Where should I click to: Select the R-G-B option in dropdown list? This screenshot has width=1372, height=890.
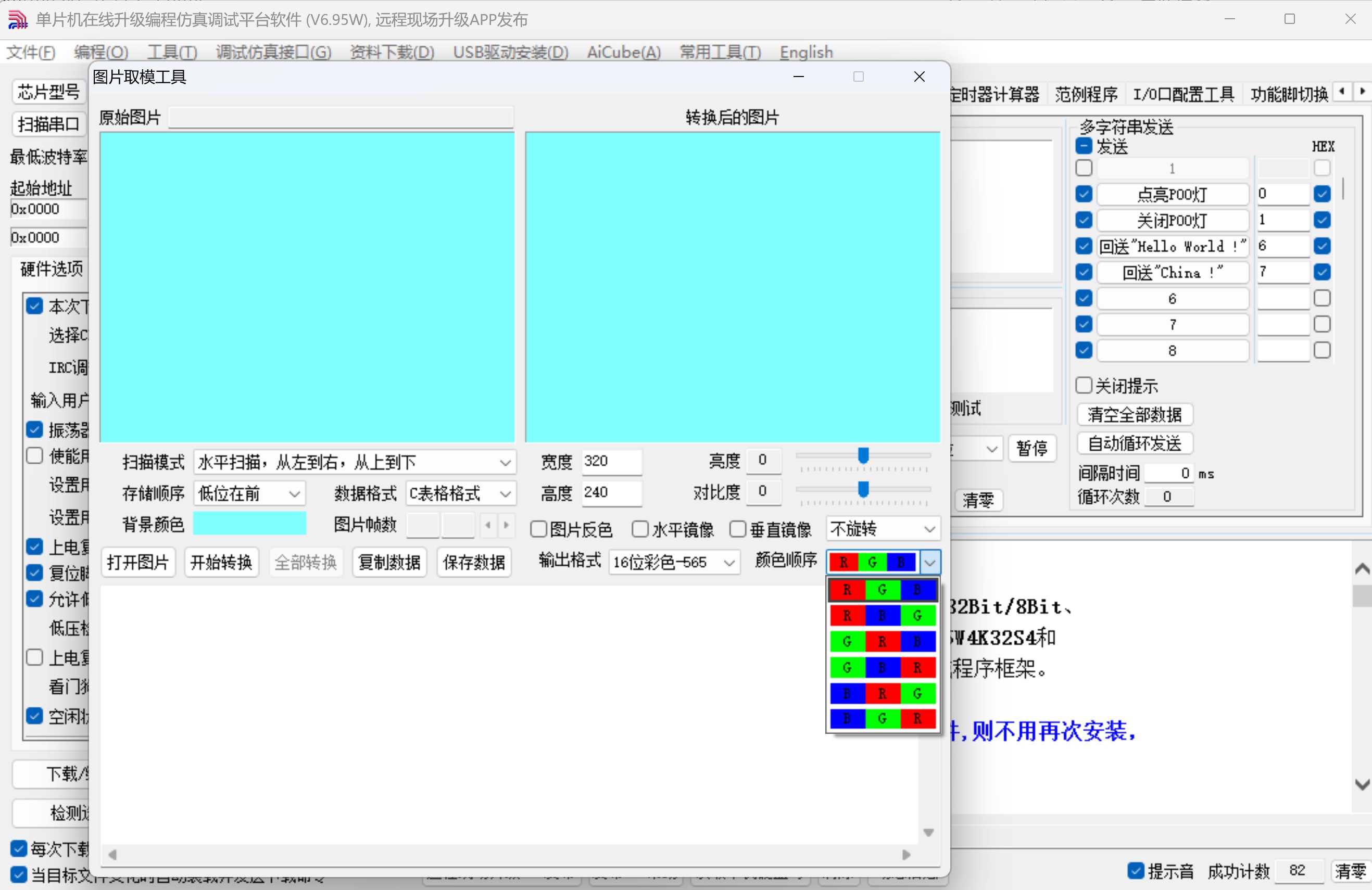click(x=882, y=589)
